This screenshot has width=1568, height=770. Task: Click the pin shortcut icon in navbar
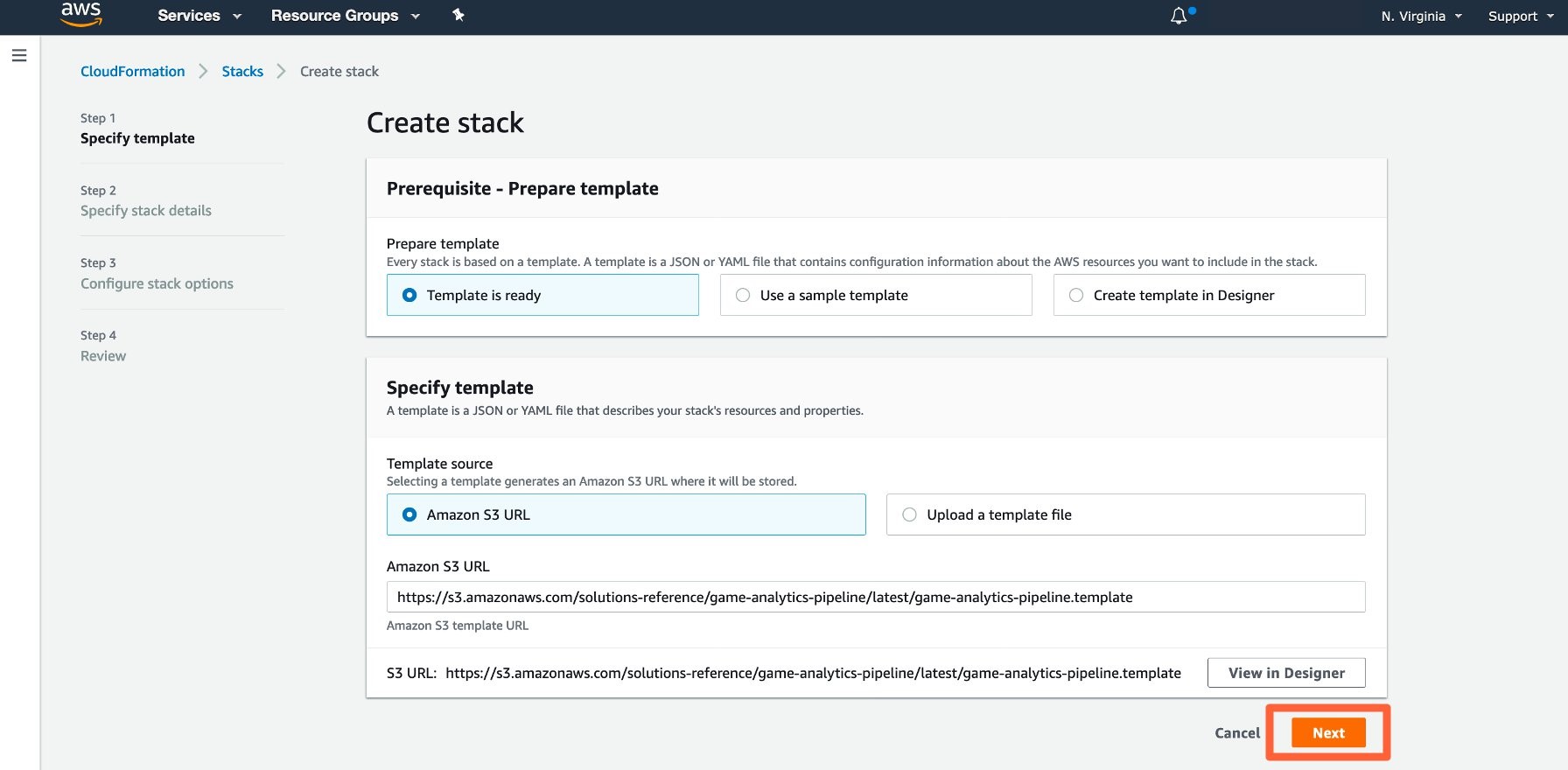point(458,15)
